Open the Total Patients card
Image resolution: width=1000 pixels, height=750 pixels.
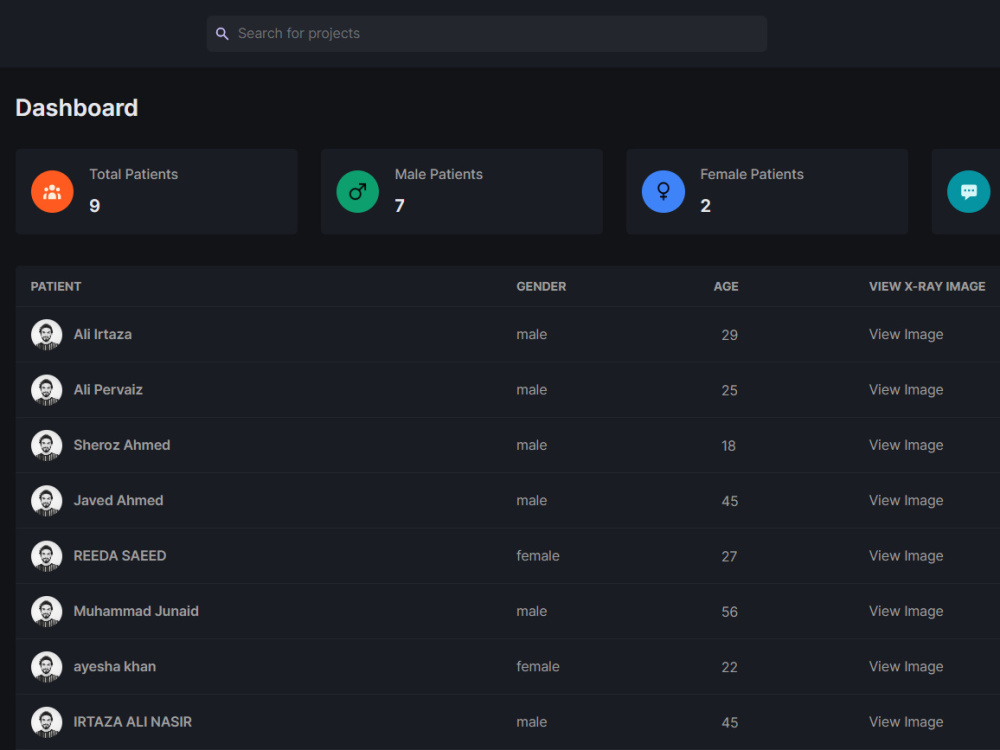point(156,191)
